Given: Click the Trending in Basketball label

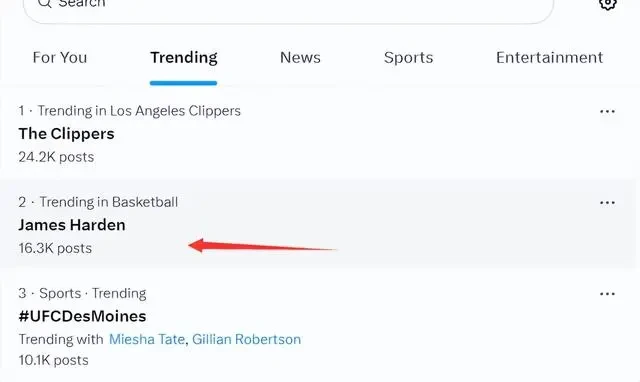Looking at the screenshot, I should click(x=109, y=202).
